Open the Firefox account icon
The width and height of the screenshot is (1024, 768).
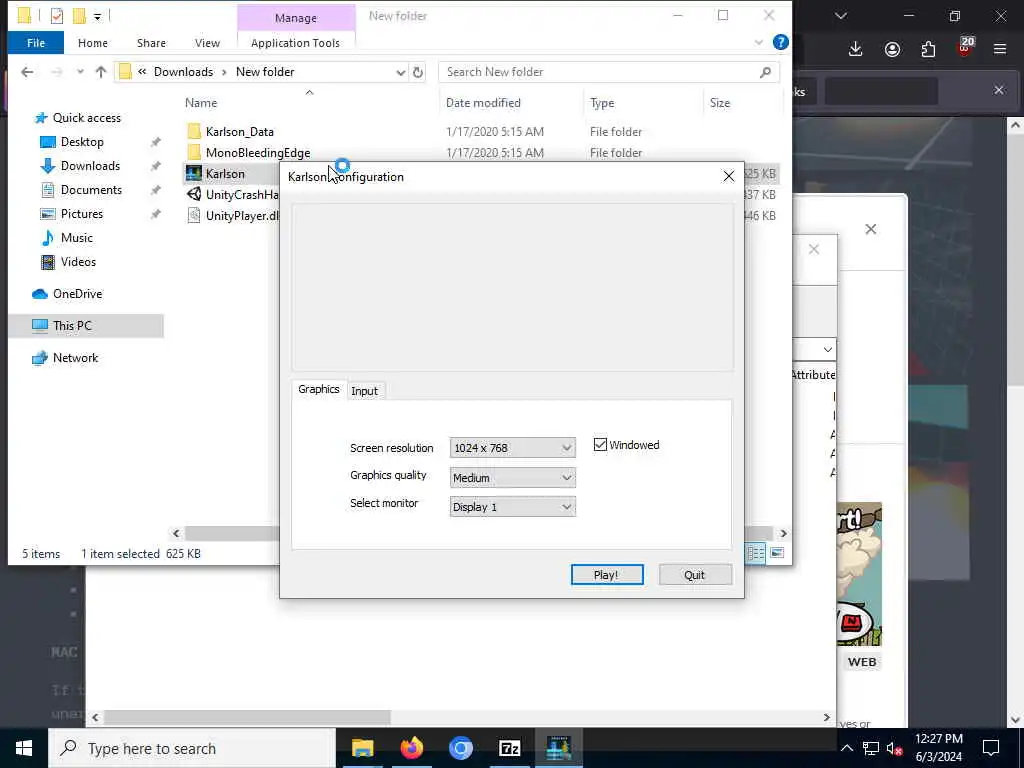(892, 49)
